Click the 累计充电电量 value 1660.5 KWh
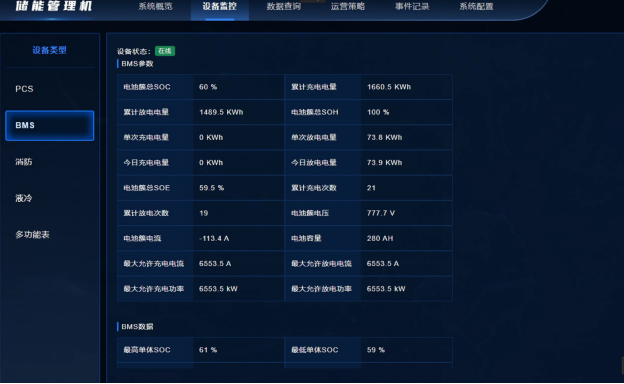624x384 pixels. point(389,87)
